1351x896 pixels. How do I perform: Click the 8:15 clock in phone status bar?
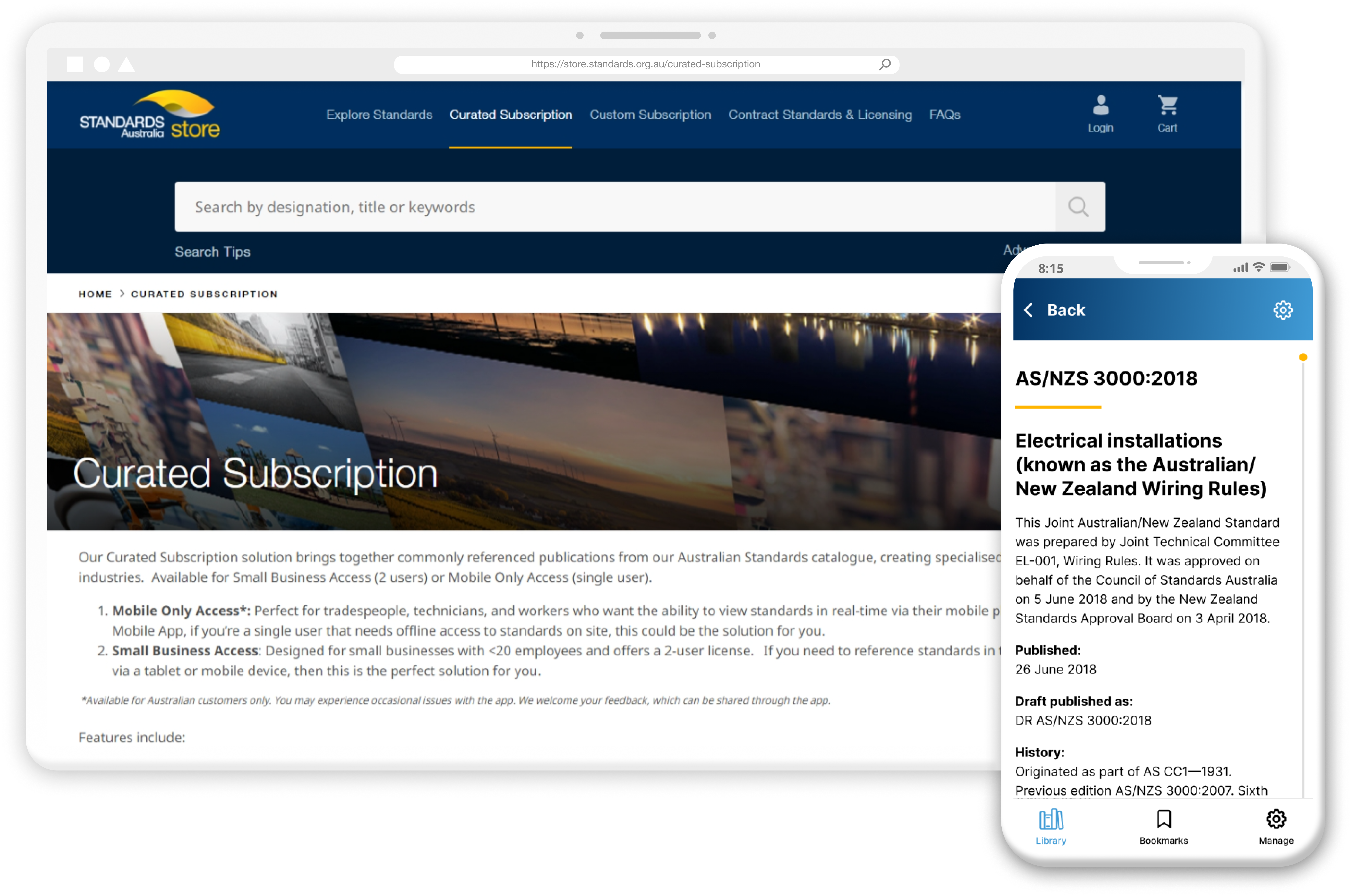pos(1050,268)
